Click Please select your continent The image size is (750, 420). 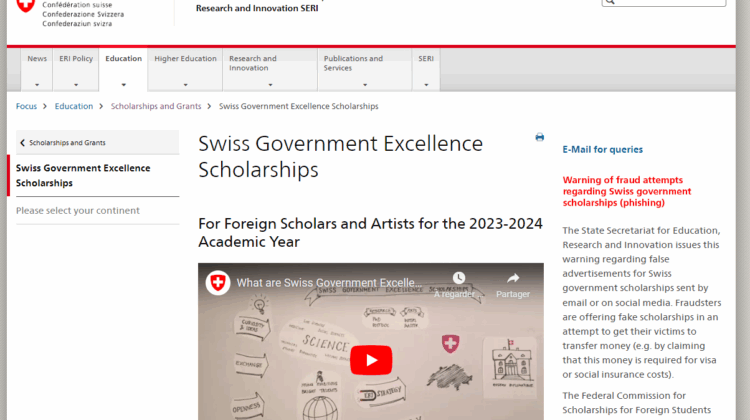pyautogui.click(x=77, y=210)
